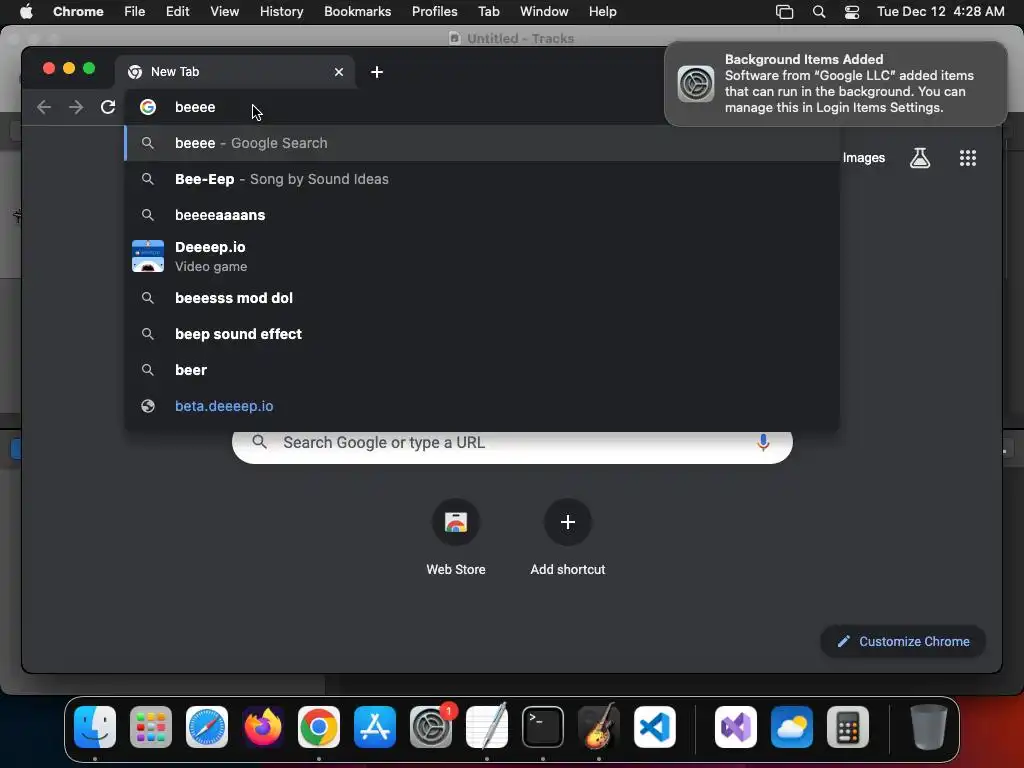Open the Window menu

click(x=544, y=11)
